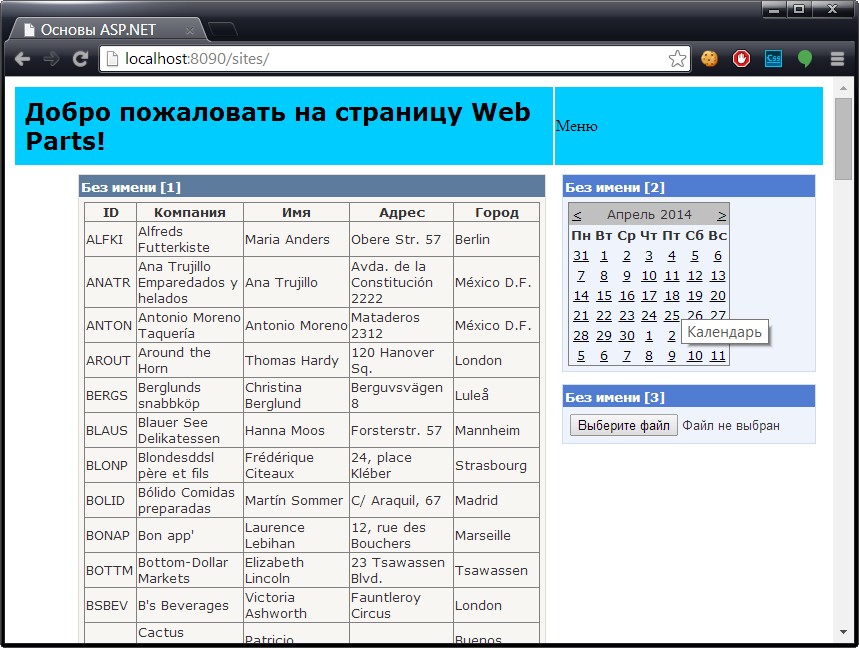The image size is (859, 648).
Task: Reload the page with the refresh icon
Action: (x=81, y=59)
